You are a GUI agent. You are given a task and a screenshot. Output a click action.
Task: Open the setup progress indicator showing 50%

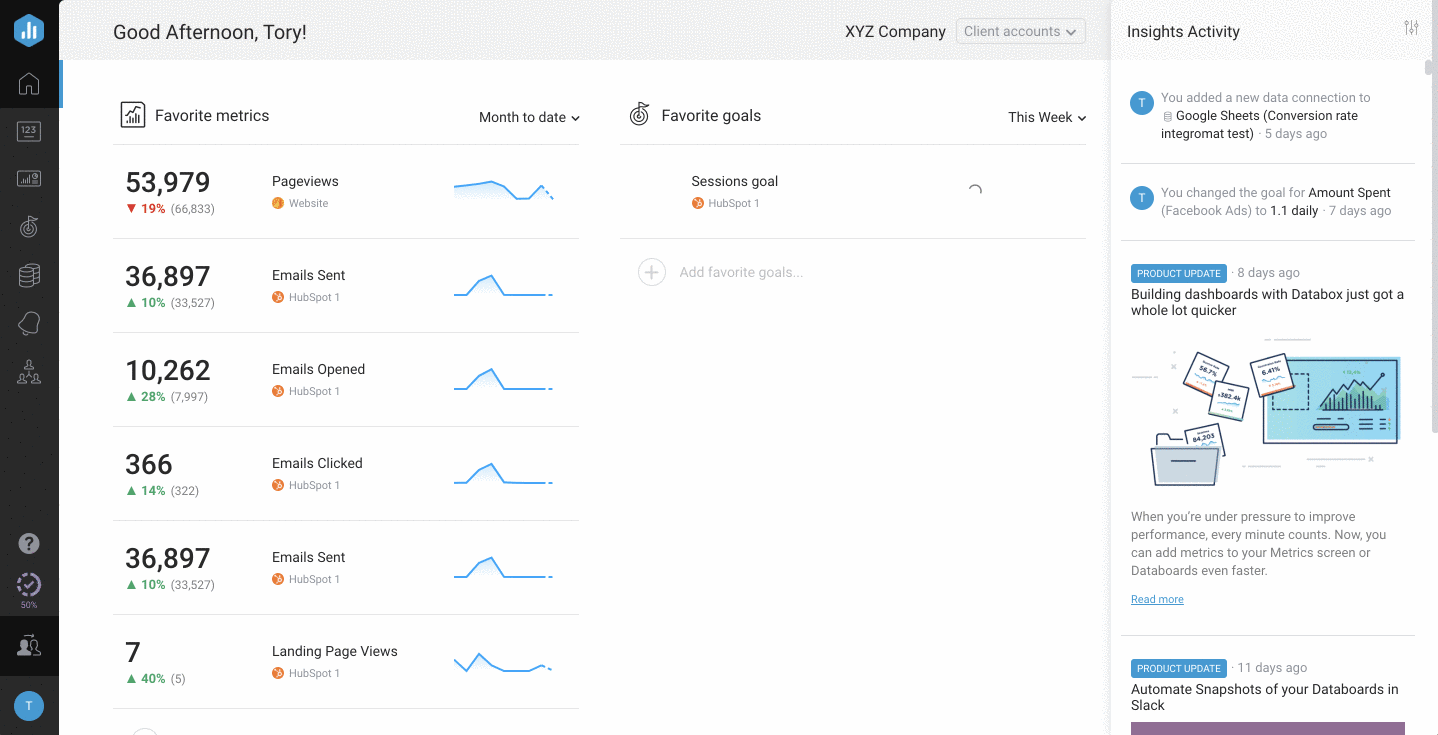pyautogui.click(x=28, y=585)
